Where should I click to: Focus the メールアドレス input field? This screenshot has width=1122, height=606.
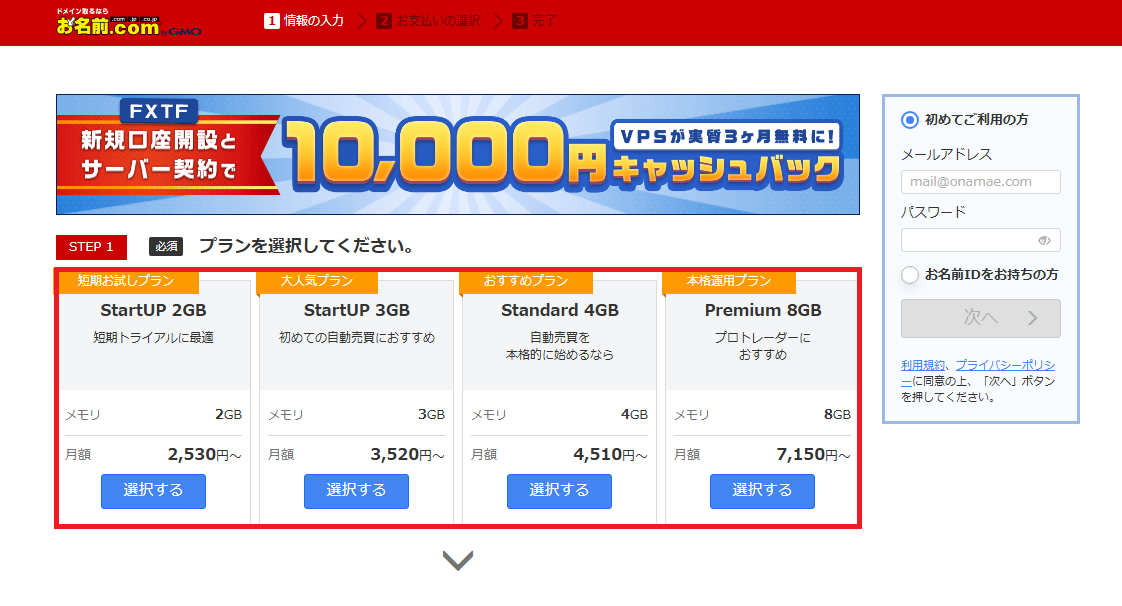(980, 182)
